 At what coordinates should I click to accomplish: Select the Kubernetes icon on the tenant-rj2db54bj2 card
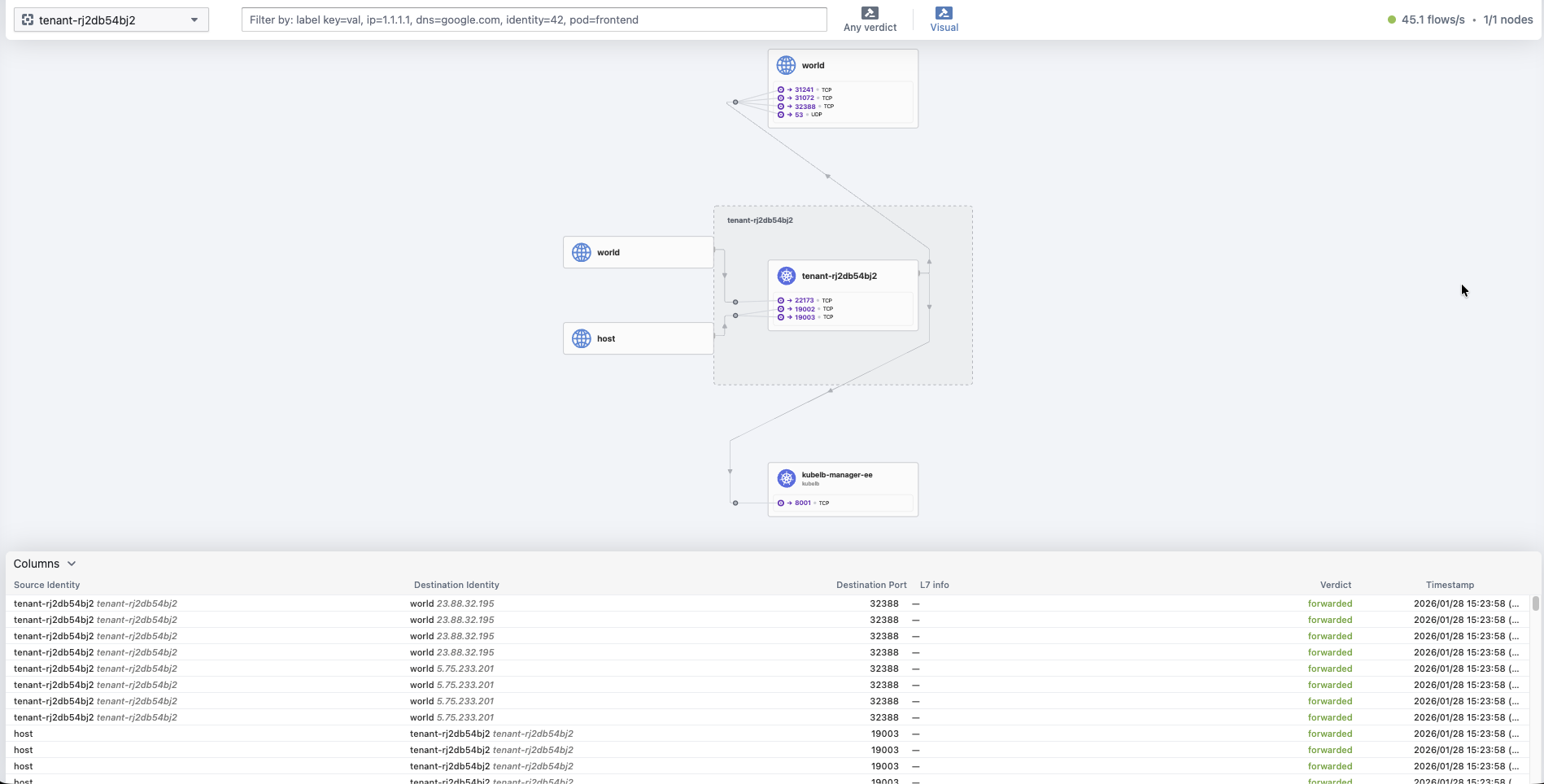(x=786, y=276)
